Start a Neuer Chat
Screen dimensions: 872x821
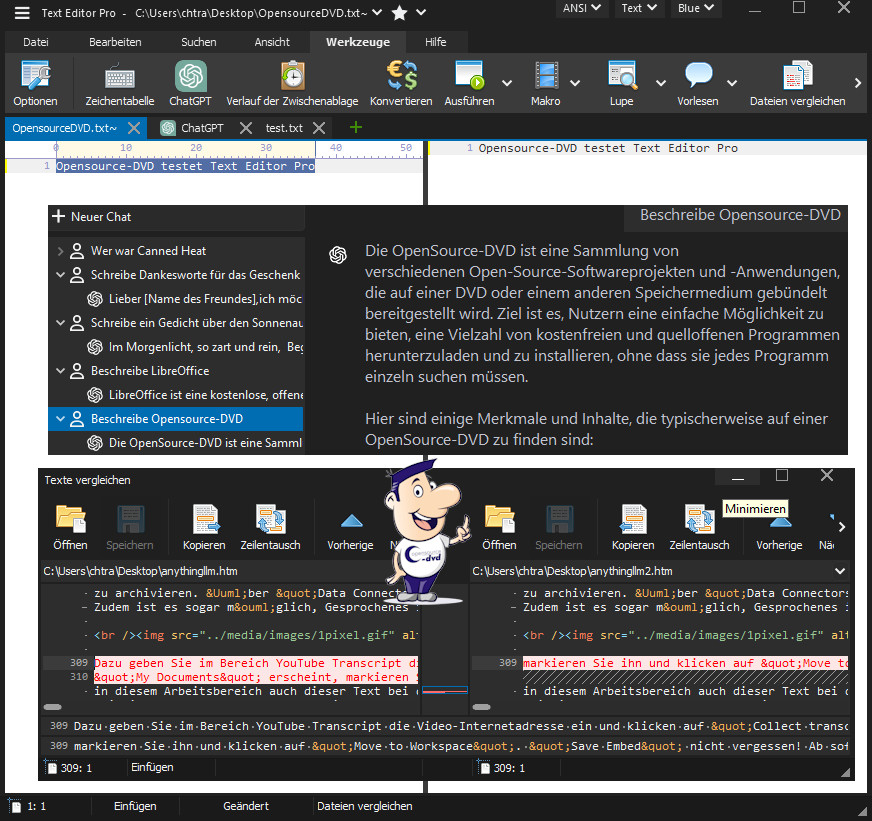91,217
